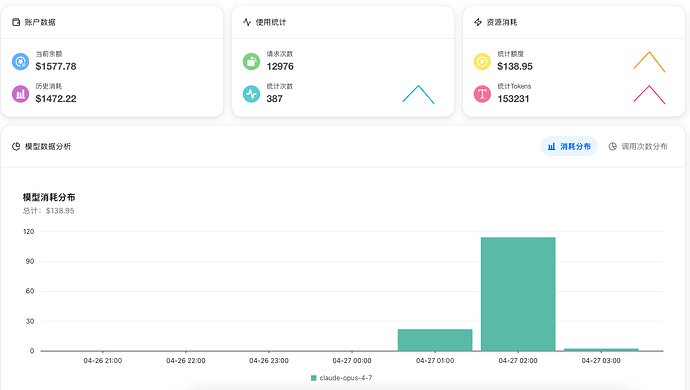Click the pulse icon beside 使用统计
690x390 pixels.
247,22
